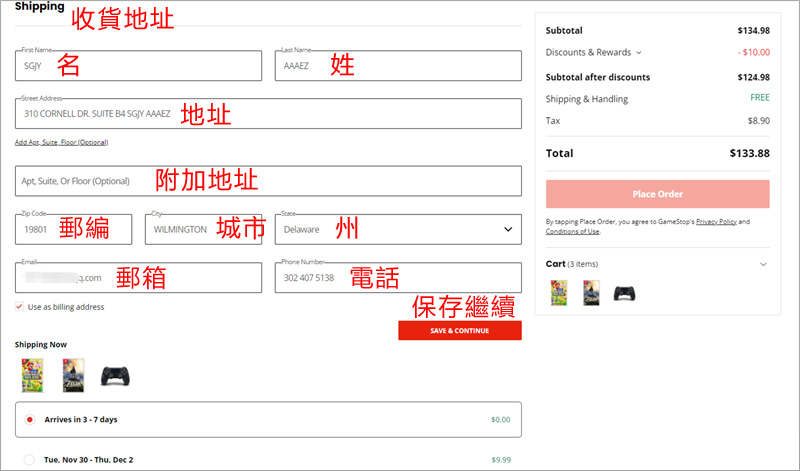Click the Zip Code field
The height and width of the screenshot is (471, 800).
(73, 229)
